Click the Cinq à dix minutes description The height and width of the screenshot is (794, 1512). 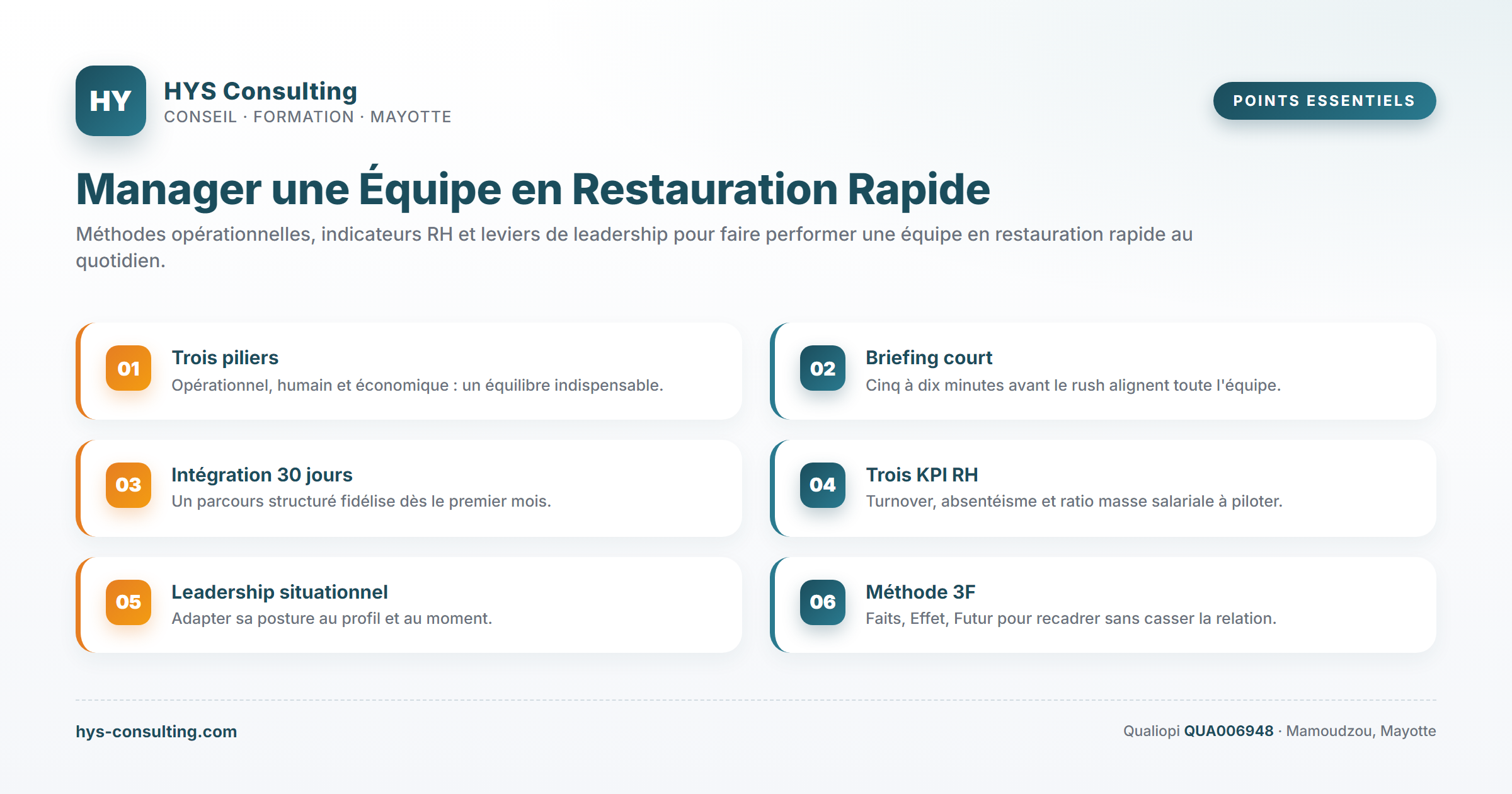coord(1073,385)
